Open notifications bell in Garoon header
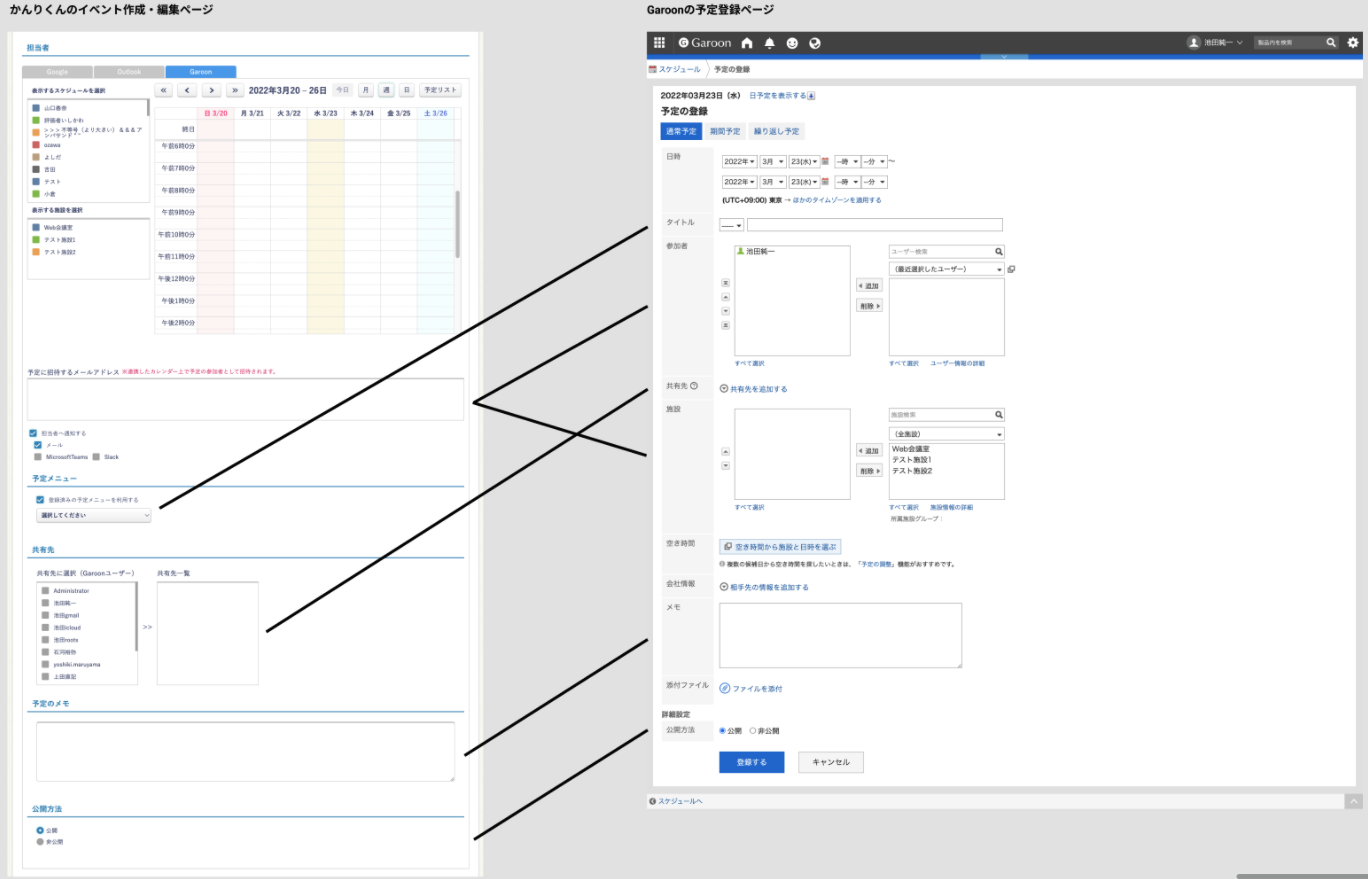1368x879 pixels. coord(770,43)
